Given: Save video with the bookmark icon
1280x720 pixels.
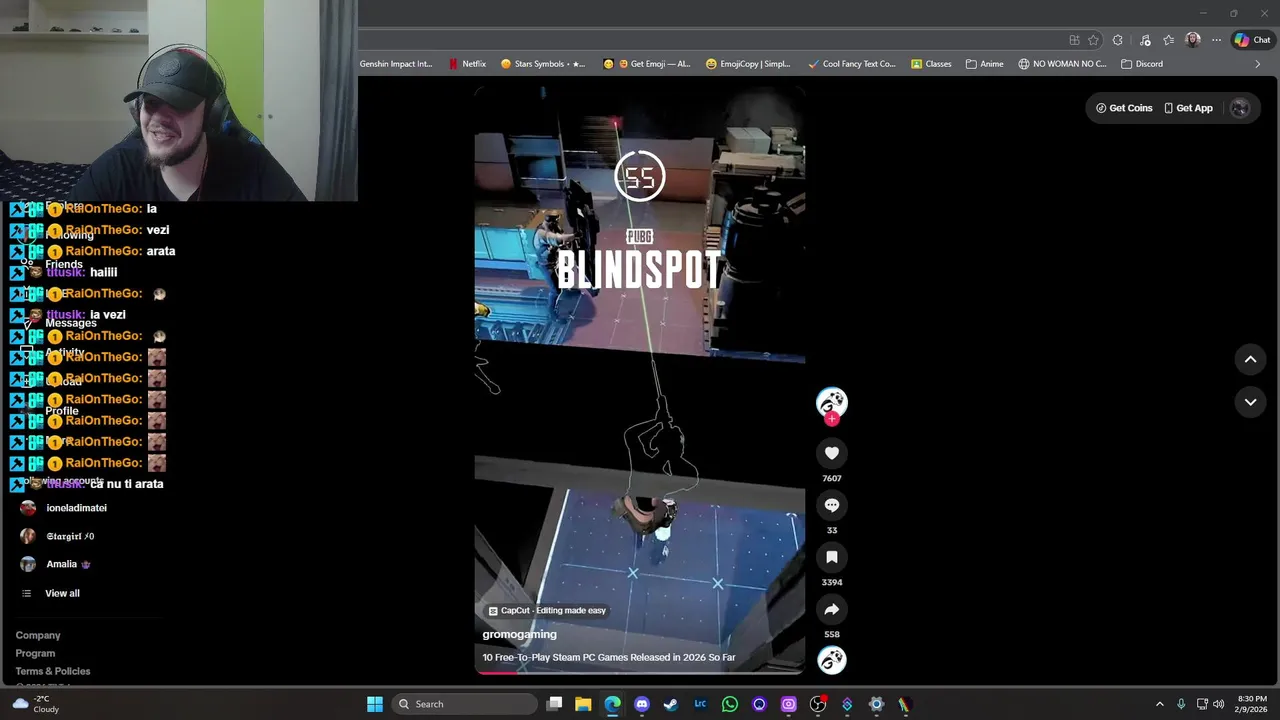Looking at the screenshot, I should coord(831,557).
